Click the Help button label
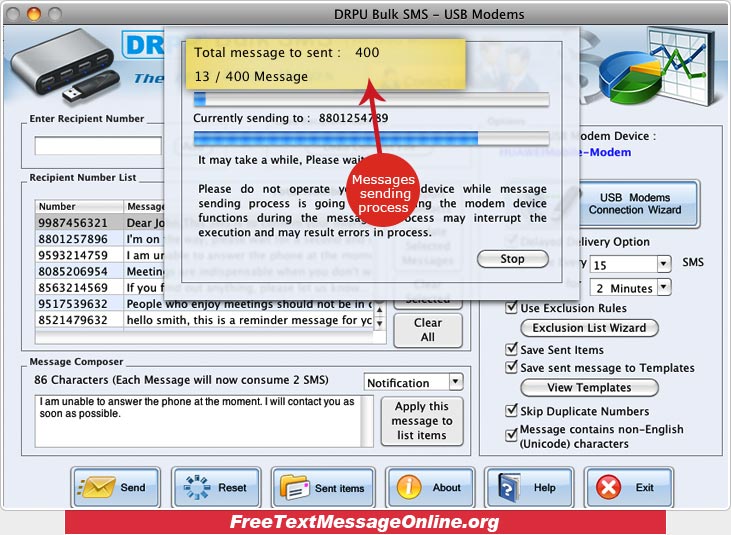 (545, 487)
